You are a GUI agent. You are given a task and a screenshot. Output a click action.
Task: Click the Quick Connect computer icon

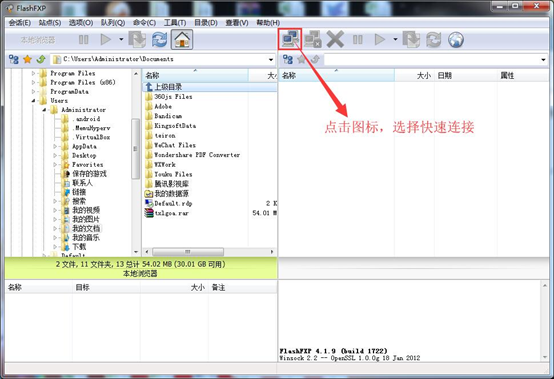290,39
